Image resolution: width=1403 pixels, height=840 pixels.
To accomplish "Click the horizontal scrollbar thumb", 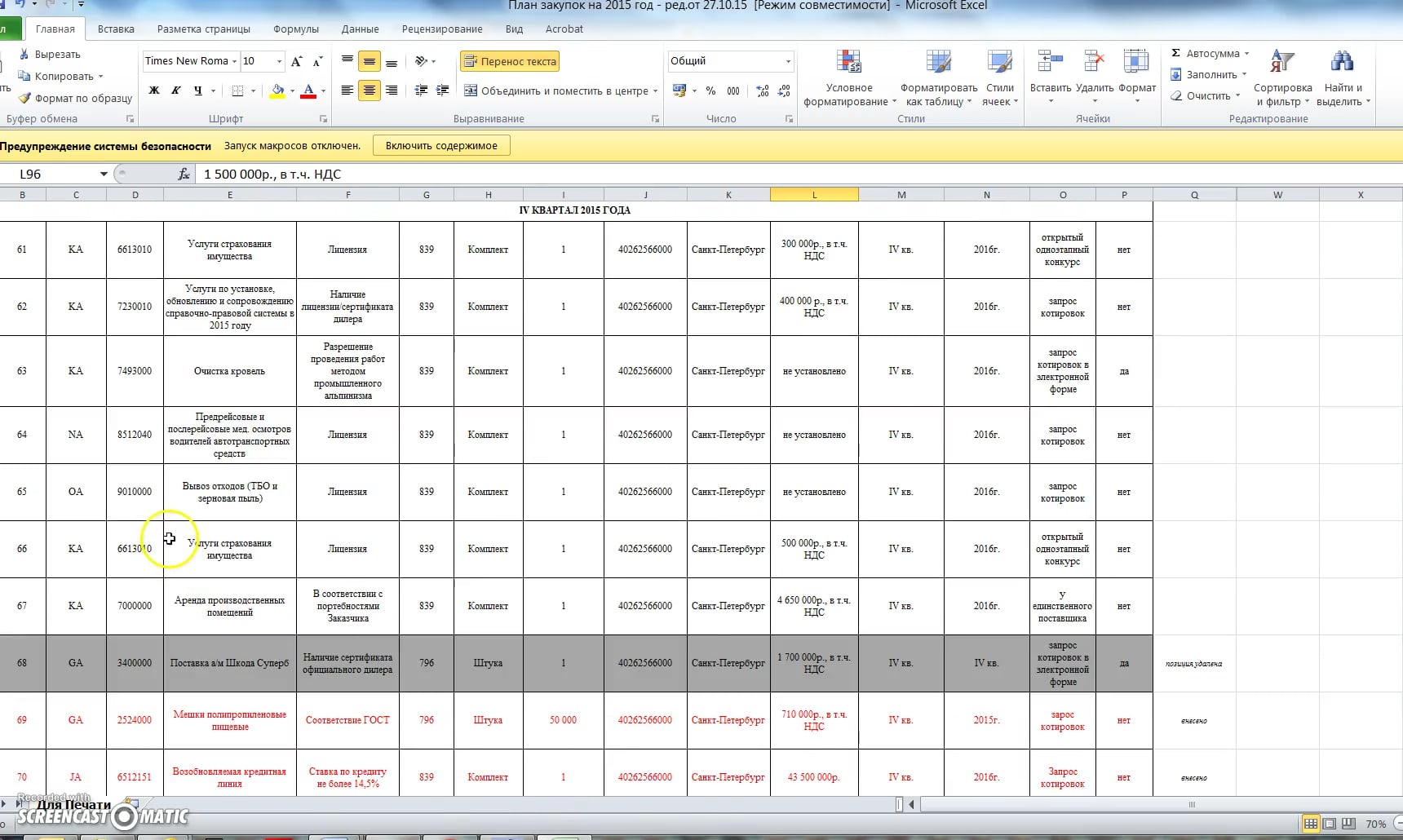I will coord(1191,804).
